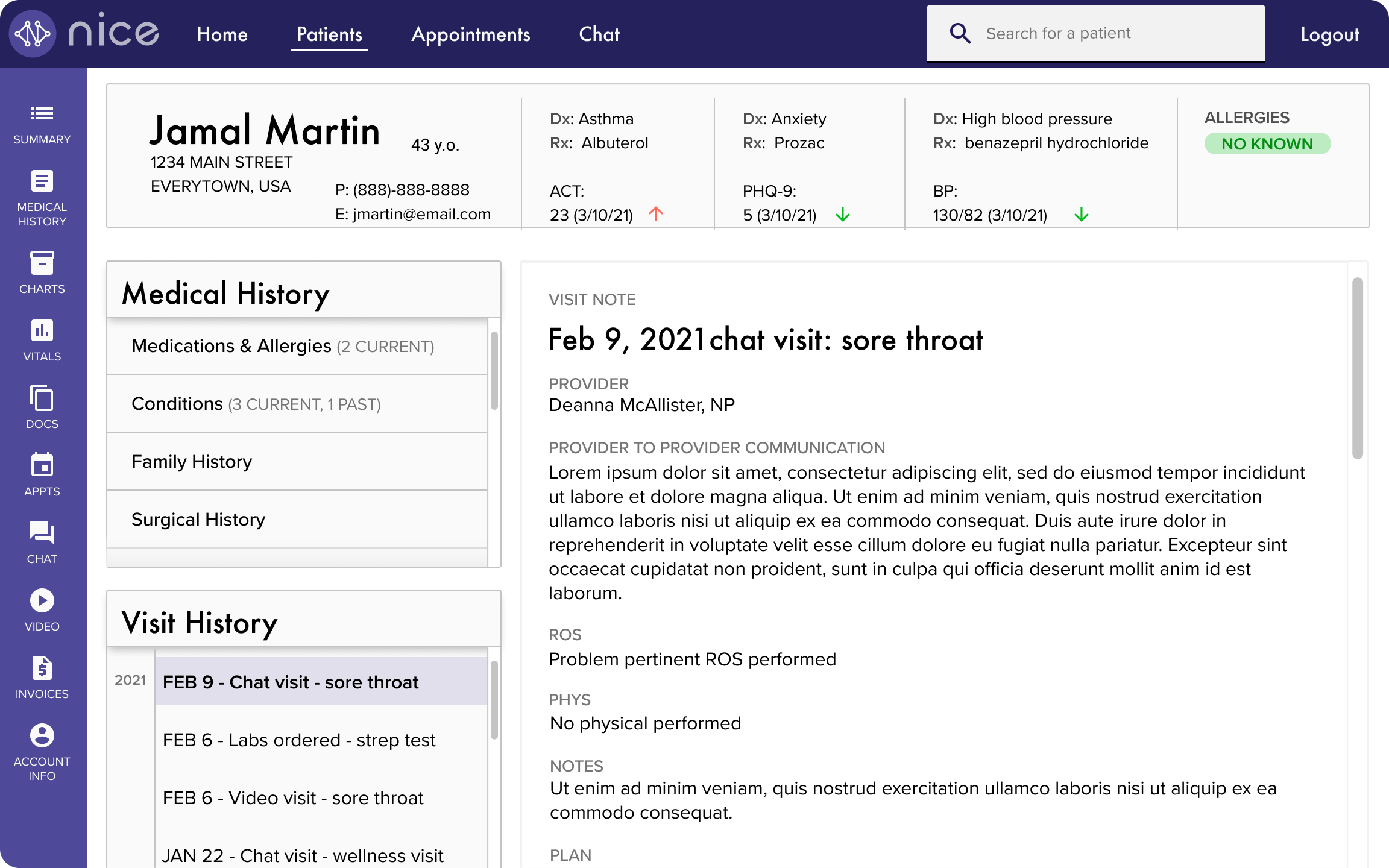Screen dimensions: 1389x868
Task: Open the Charts archive icon
Action: (x=42, y=263)
